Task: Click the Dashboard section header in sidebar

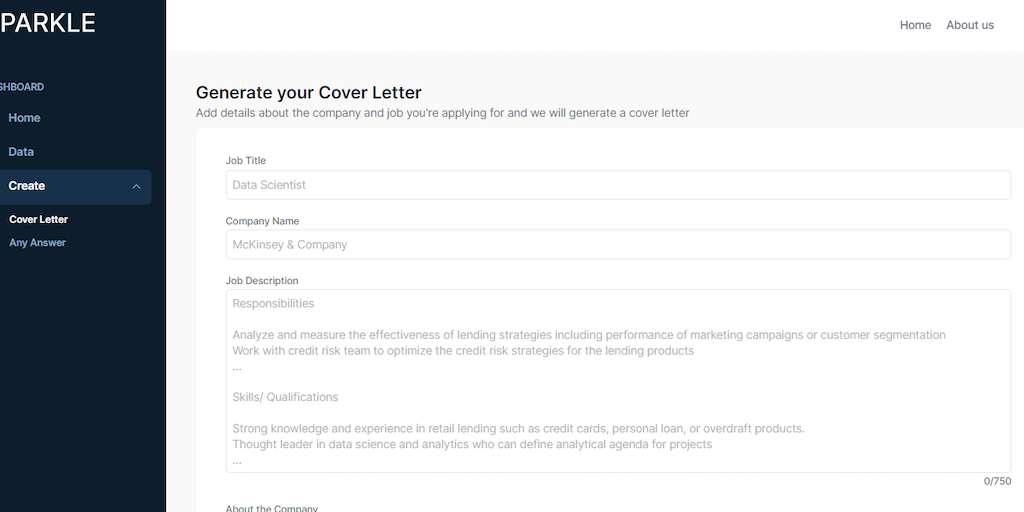Action: tap(22, 87)
